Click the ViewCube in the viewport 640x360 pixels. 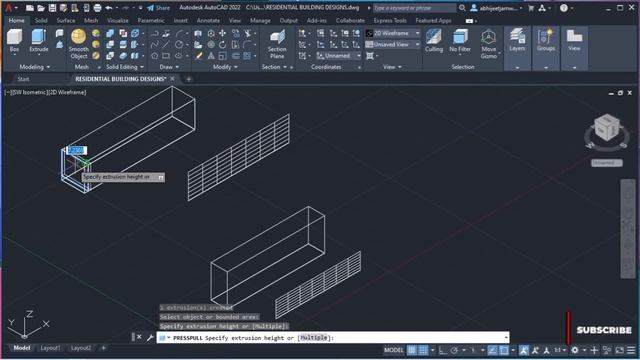click(607, 128)
